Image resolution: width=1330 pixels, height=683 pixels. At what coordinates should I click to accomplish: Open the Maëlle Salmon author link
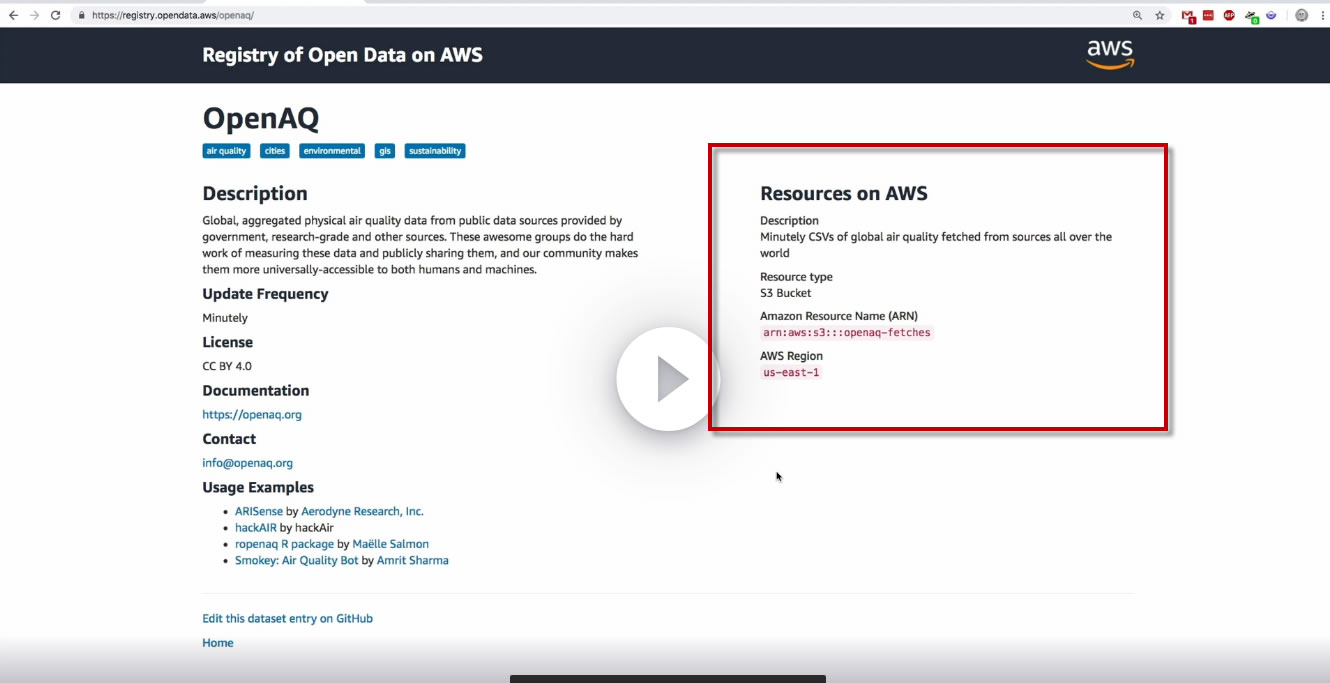click(x=390, y=544)
